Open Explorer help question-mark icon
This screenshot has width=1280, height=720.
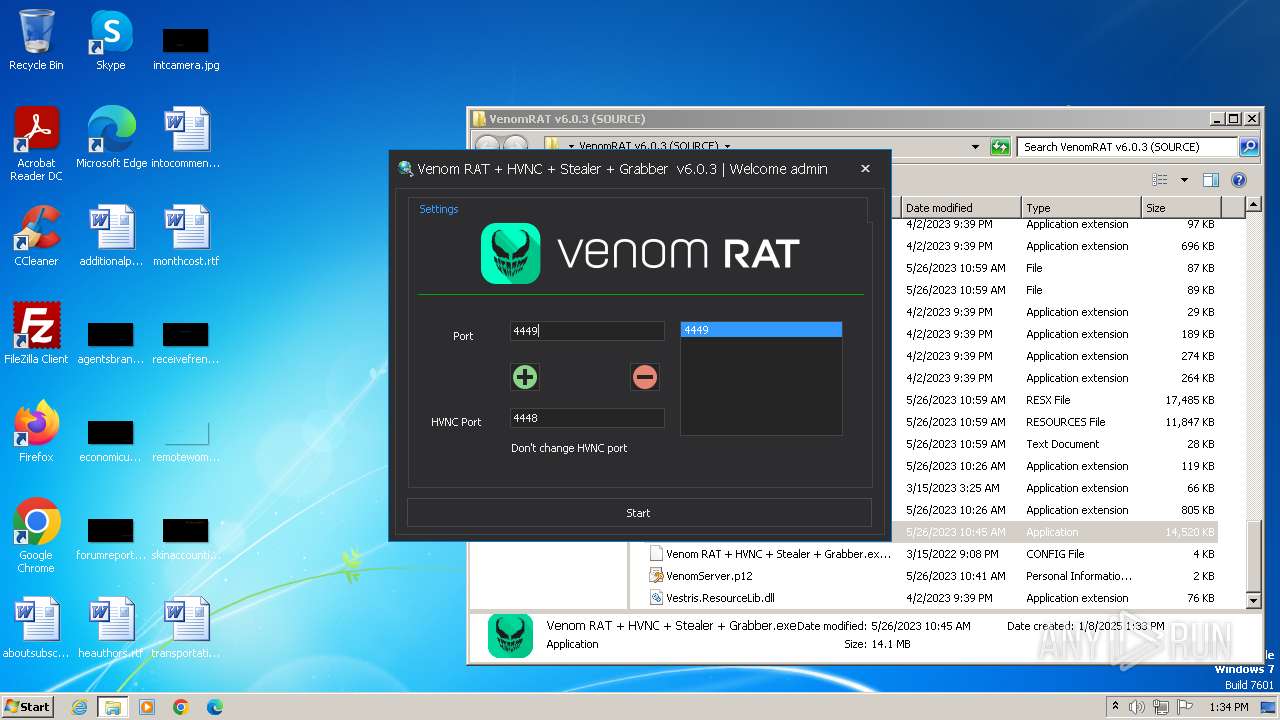(1239, 180)
